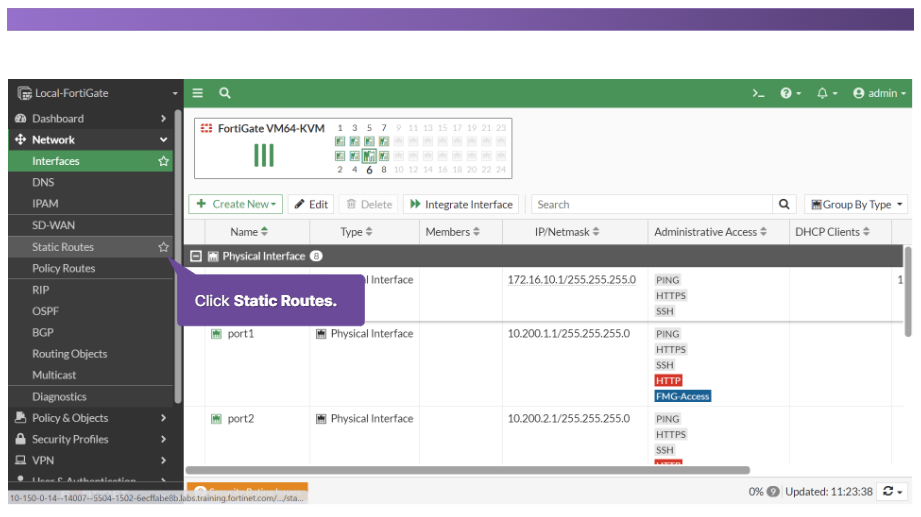Click the Security Profiles lock icon
The height and width of the screenshot is (517, 921).
(x=21, y=439)
